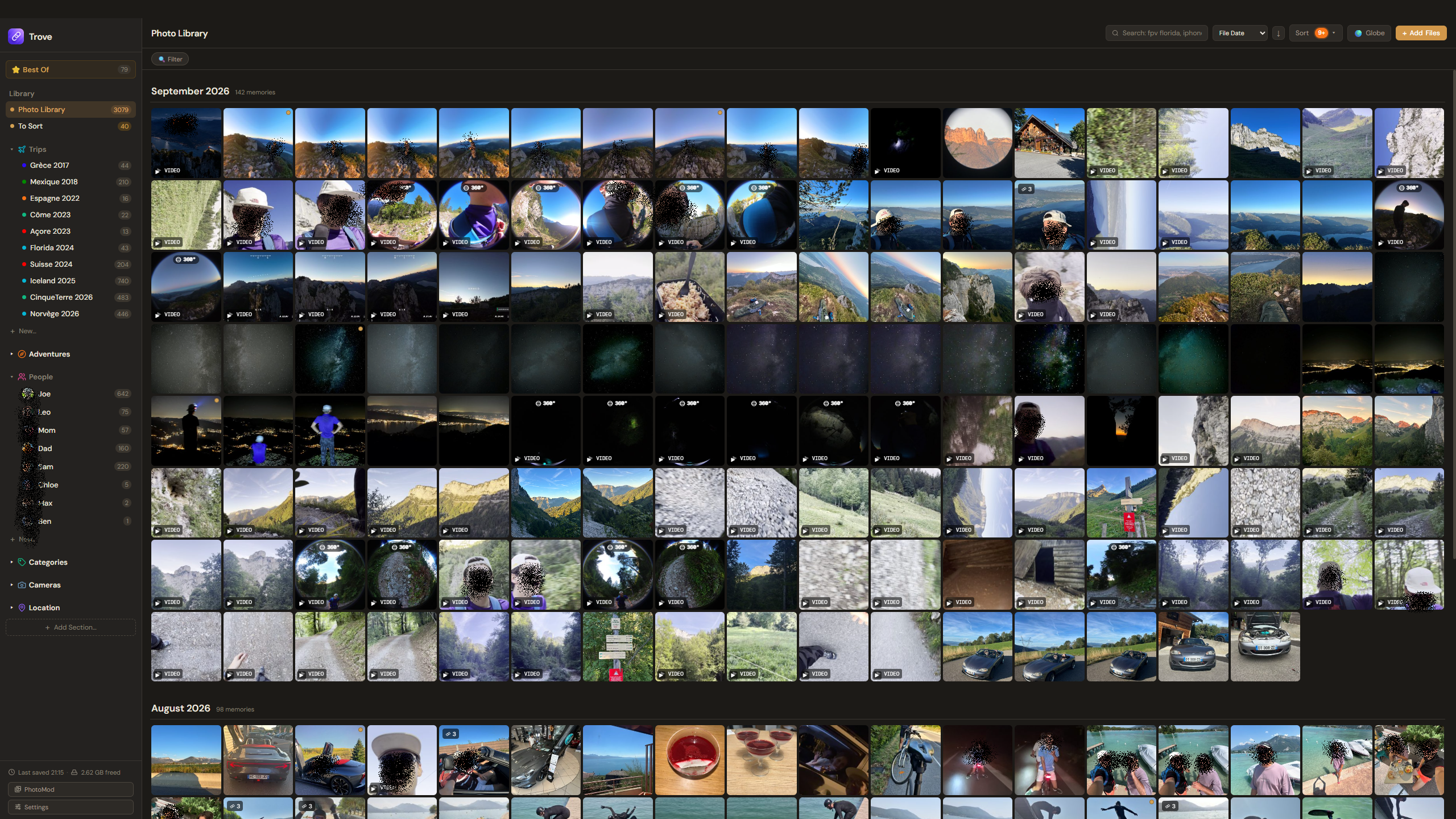This screenshot has height=819, width=1456.
Task: Click the globe icon in the Globe button
Action: point(1358,33)
